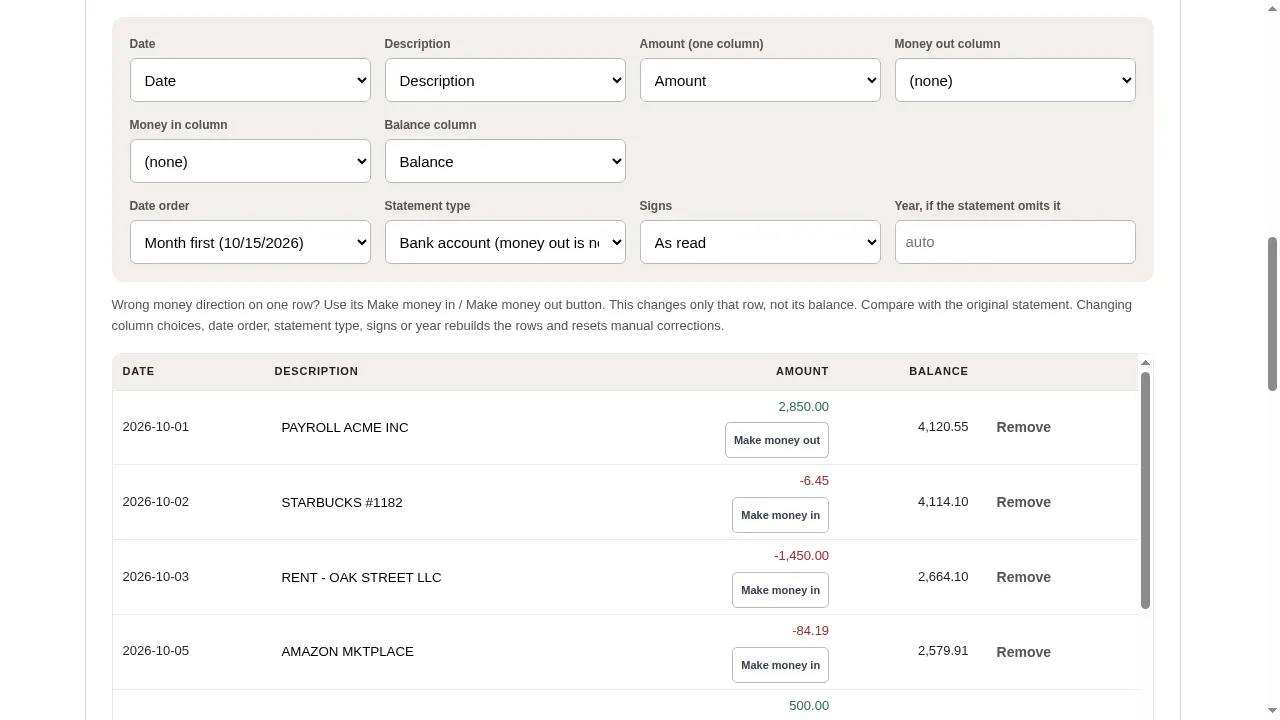Click the date 2026-10-02
This screenshot has height=720, width=1280.
pos(155,502)
